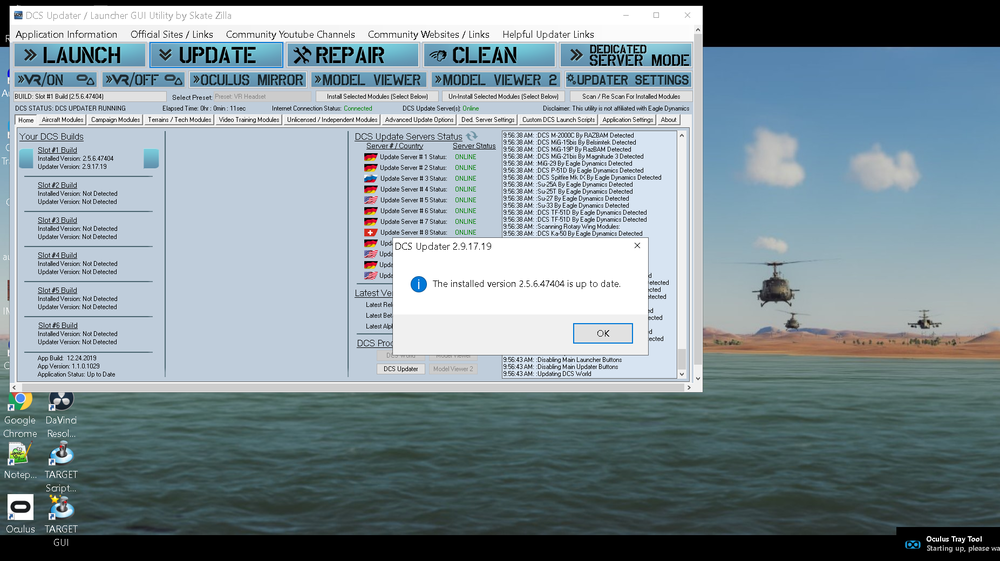Viewport: 1000px width, 561px height.
Task: Switch to Application Settings tab
Action: (x=628, y=120)
